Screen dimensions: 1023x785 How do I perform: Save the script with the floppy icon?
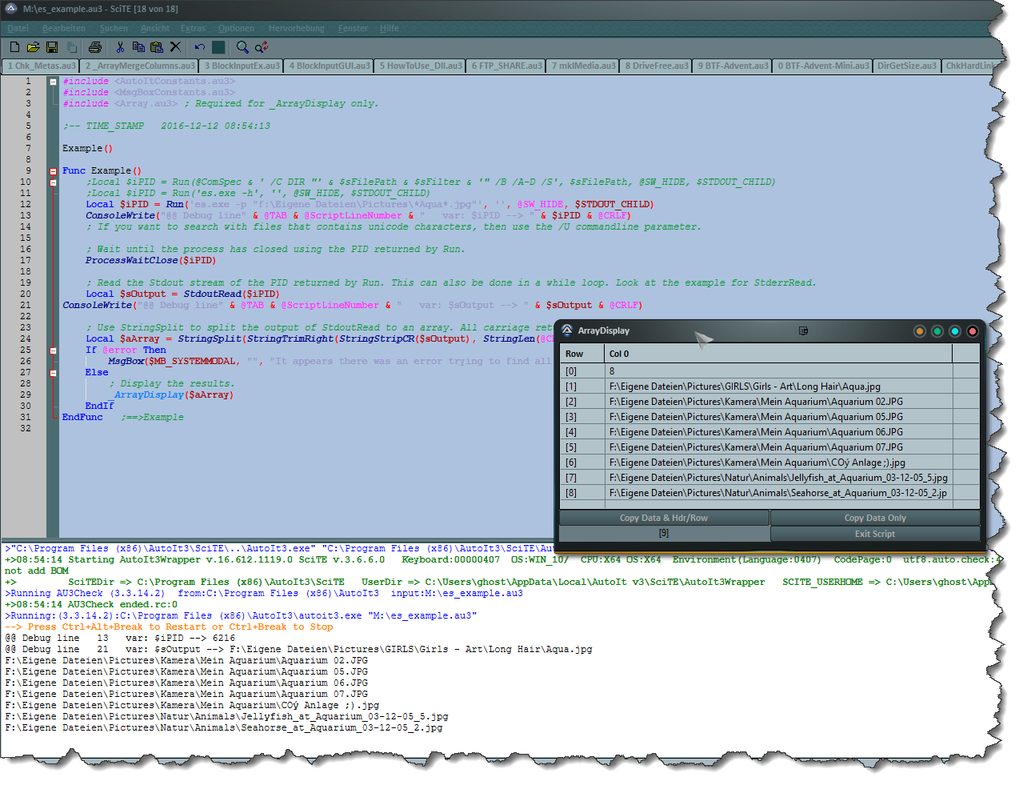click(52, 47)
